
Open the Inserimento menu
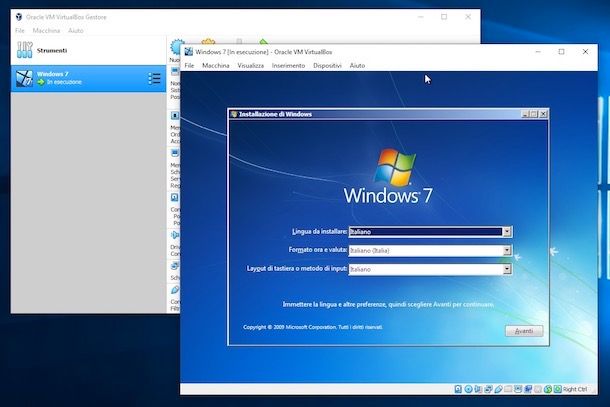pyautogui.click(x=288, y=65)
